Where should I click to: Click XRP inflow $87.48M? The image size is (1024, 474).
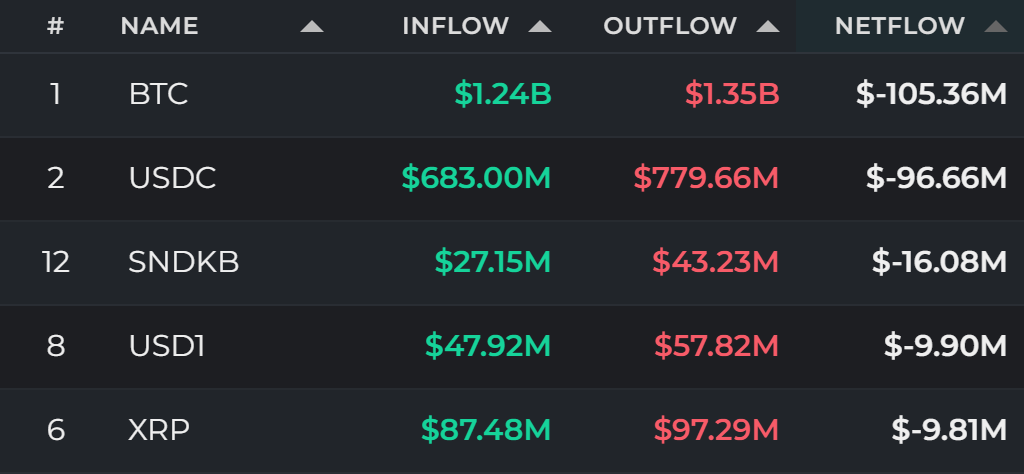click(486, 430)
